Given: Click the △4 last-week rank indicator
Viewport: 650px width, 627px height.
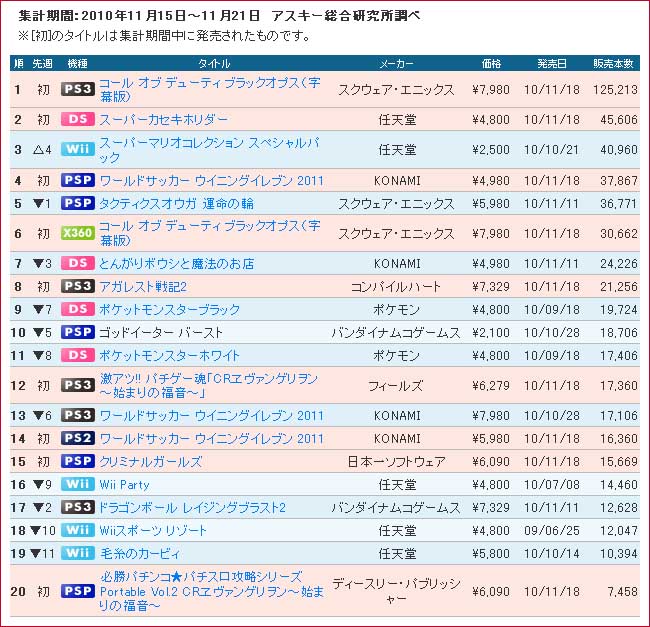Looking at the screenshot, I should click(x=42, y=150).
